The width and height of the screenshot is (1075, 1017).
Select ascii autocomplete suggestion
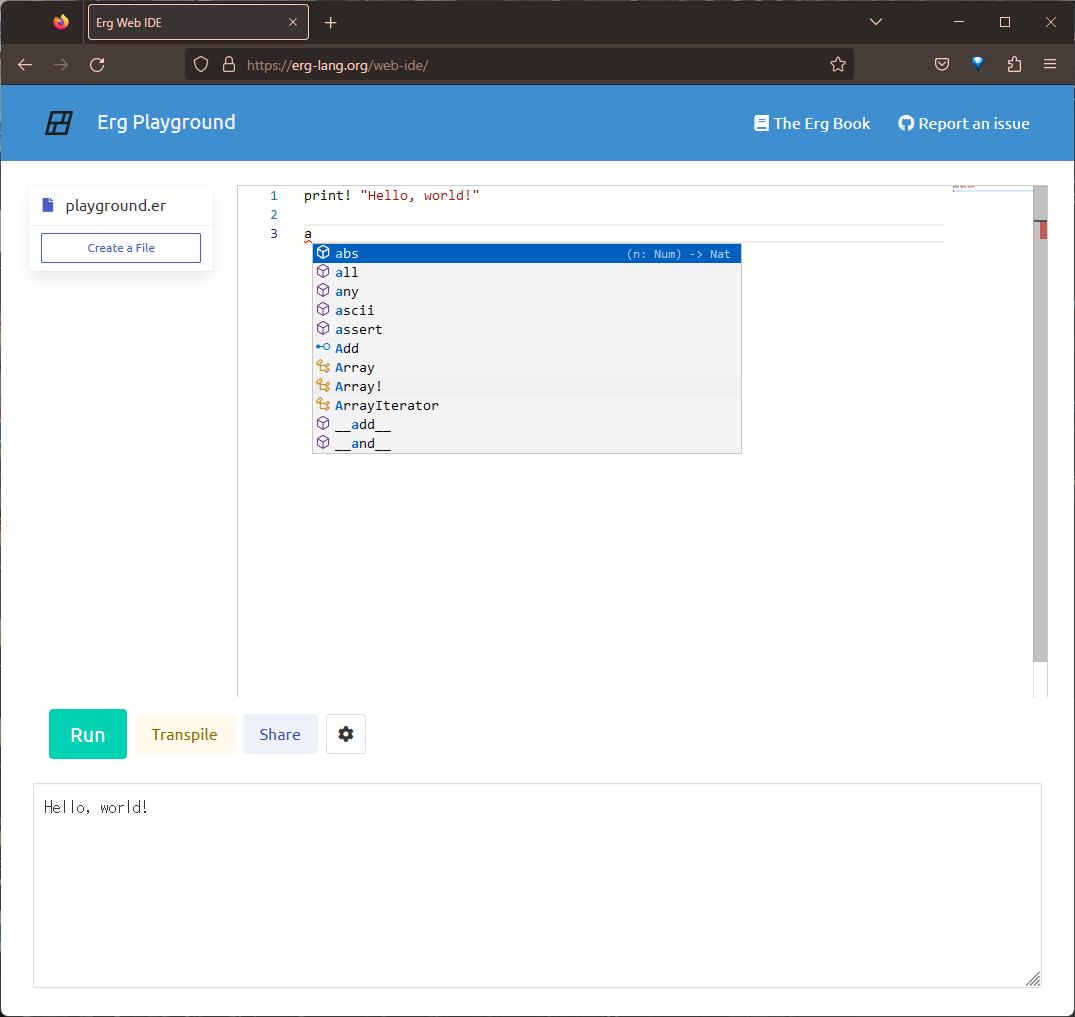(527, 311)
